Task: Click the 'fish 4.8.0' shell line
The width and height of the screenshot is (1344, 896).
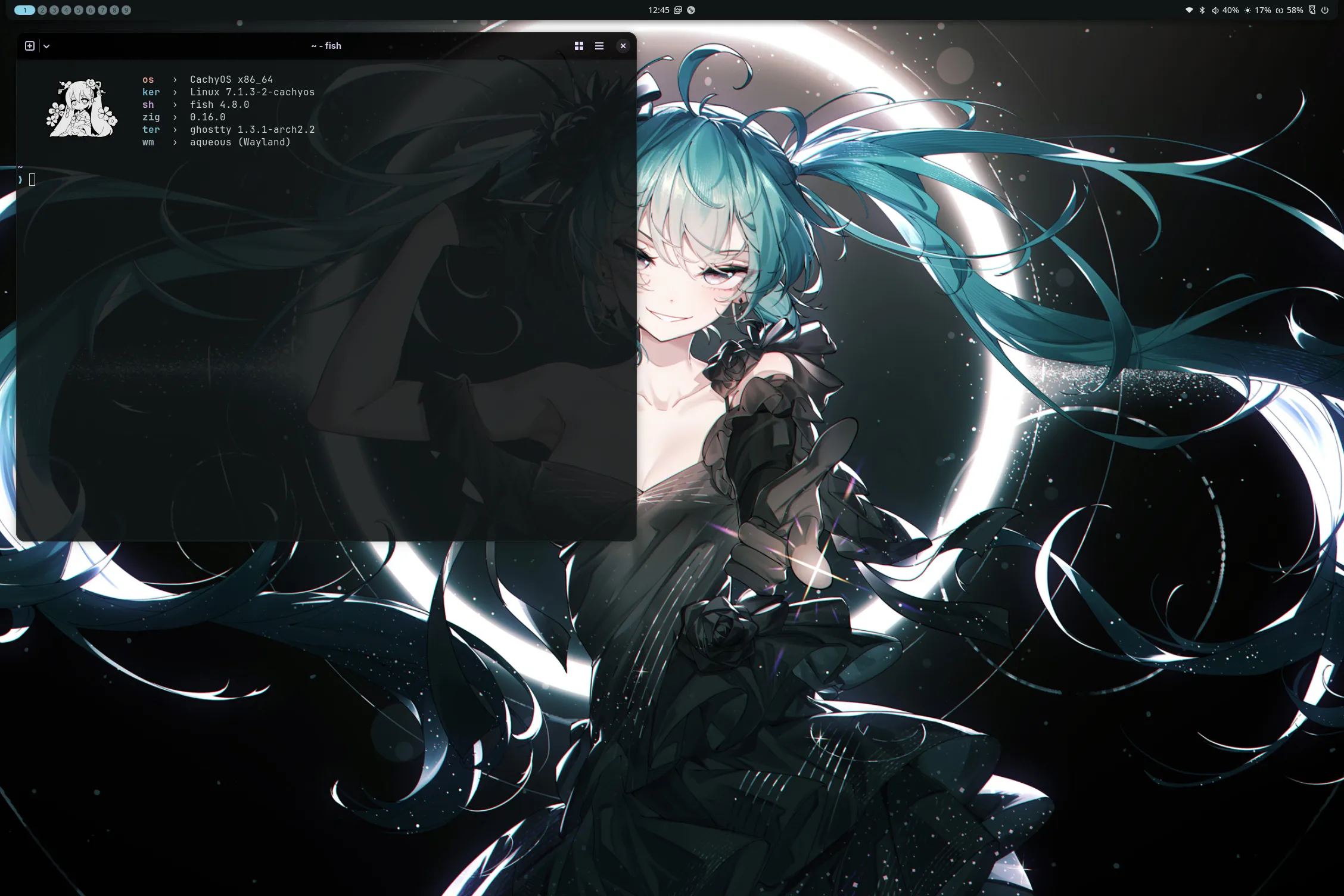Action: 220,104
